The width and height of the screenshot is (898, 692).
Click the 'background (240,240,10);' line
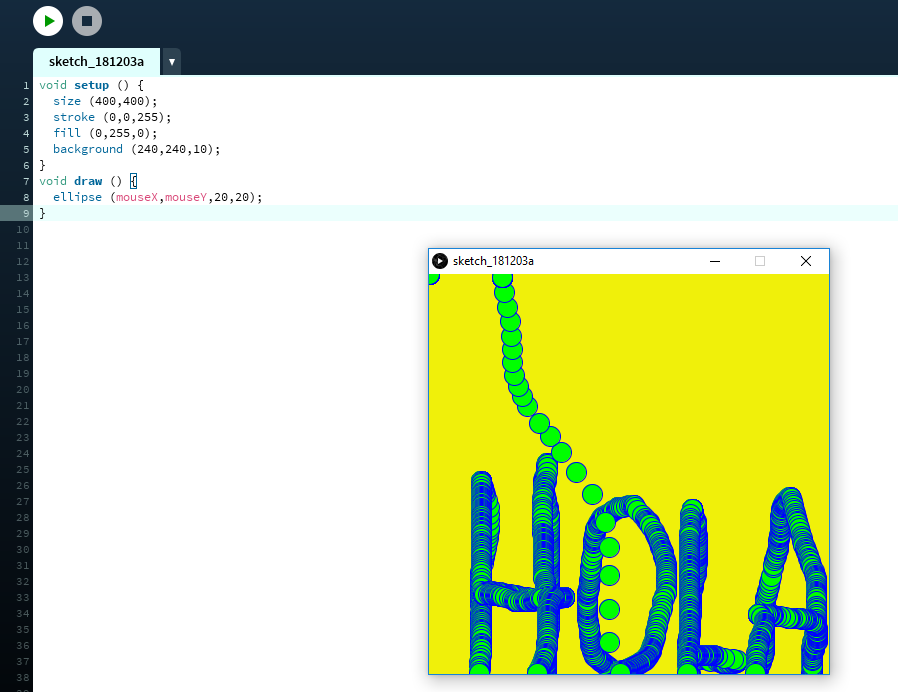tap(136, 149)
